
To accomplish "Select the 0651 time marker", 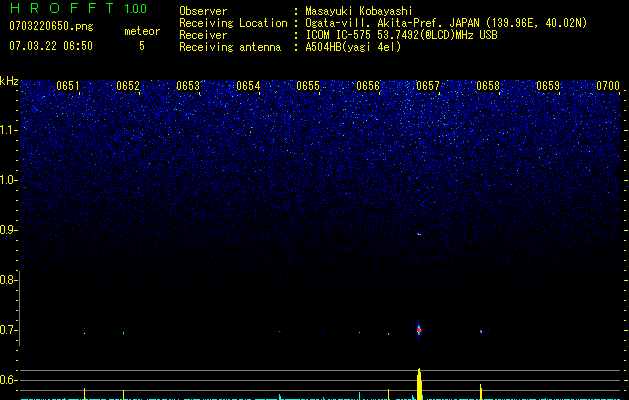I will (68, 86).
